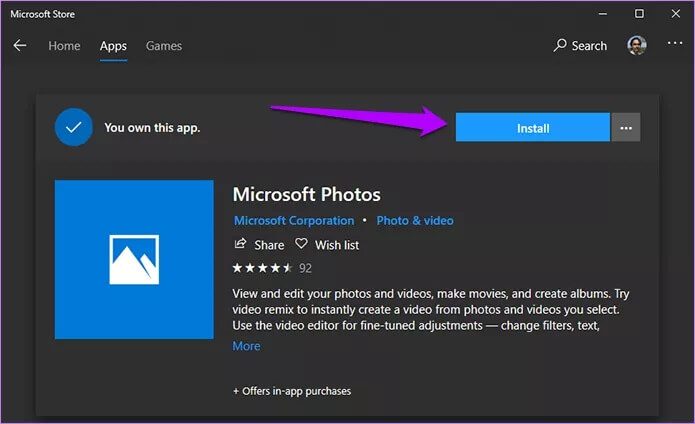The width and height of the screenshot is (695, 424).
Task: Go back using the back arrow
Action: [20, 46]
